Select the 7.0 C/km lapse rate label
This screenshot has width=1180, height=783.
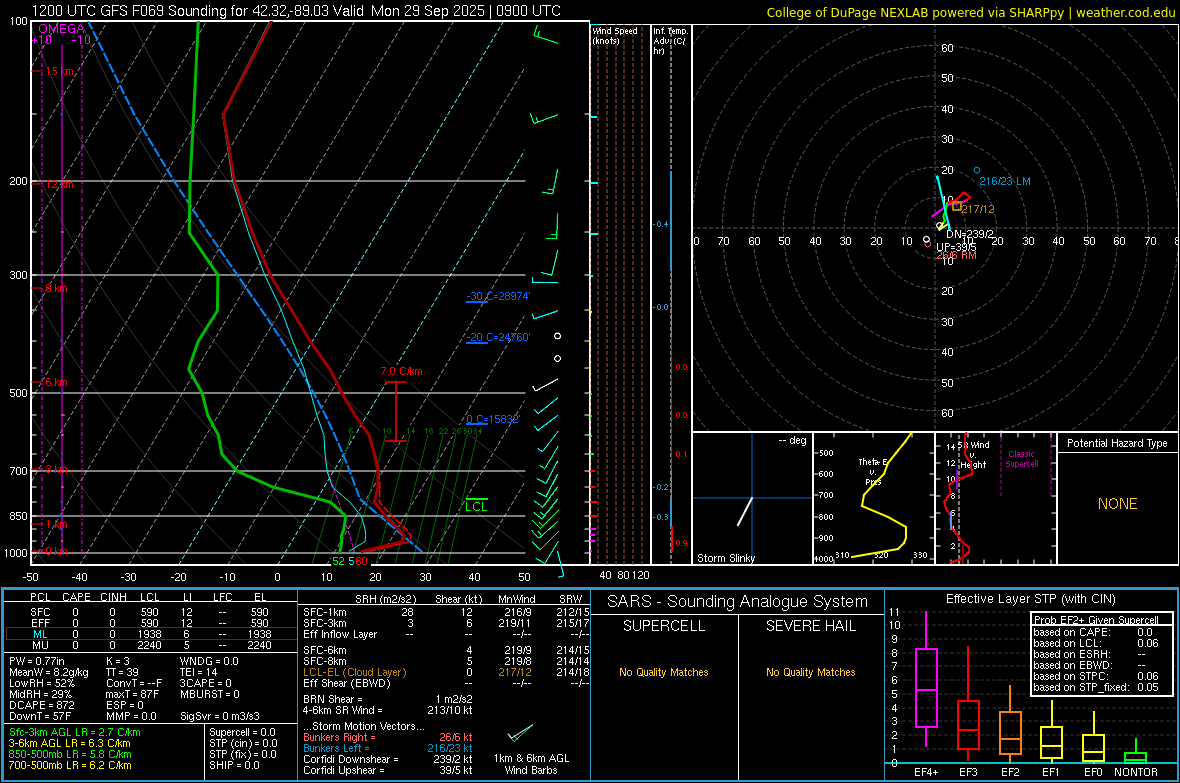401,371
